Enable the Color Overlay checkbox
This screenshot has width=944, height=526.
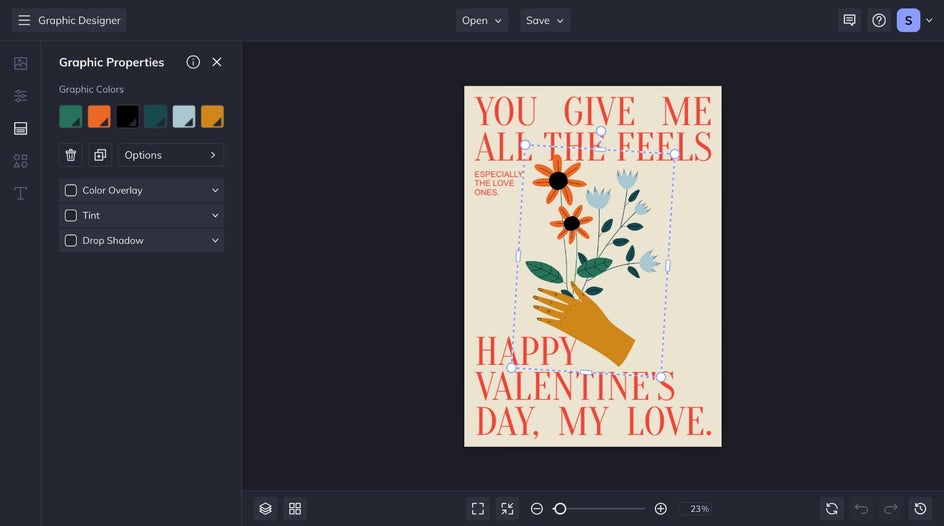click(71, 190)
